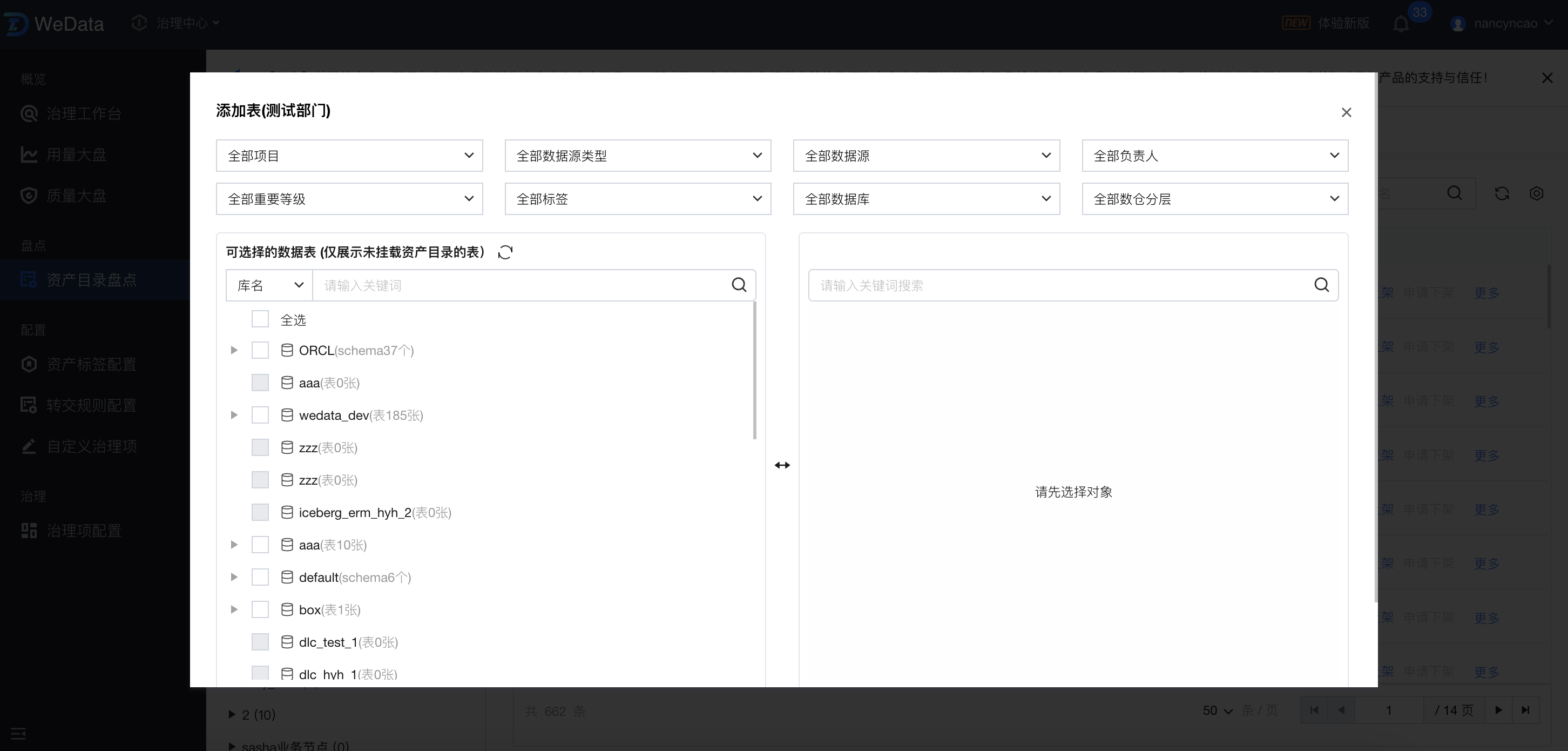Click the database icon beside box
This screenshot has height=751, width=1568.
click(x=287, y=609)
